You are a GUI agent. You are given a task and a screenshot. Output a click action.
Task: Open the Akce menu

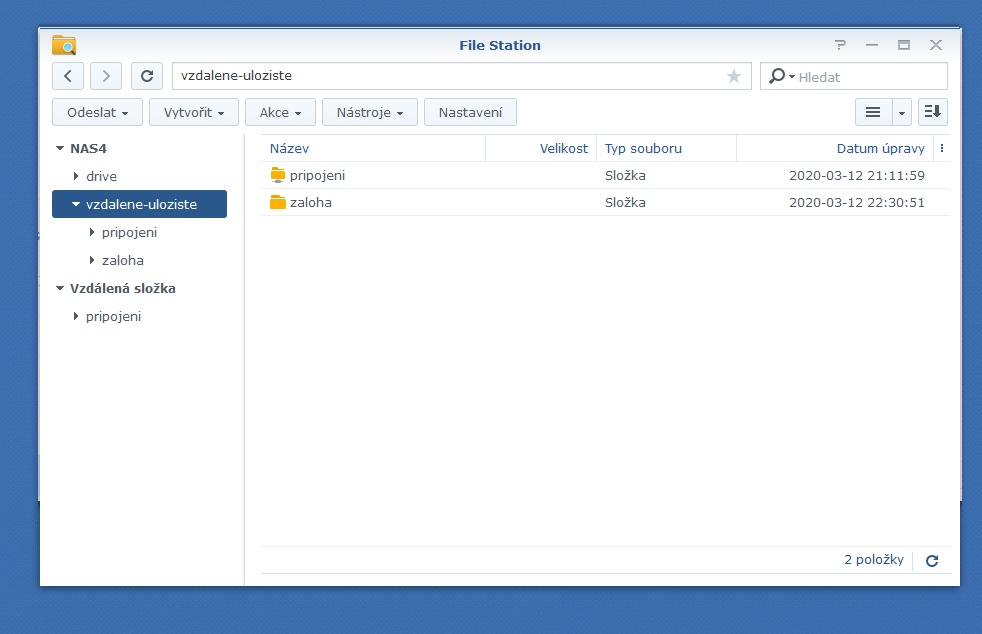[x=280, y=112]
